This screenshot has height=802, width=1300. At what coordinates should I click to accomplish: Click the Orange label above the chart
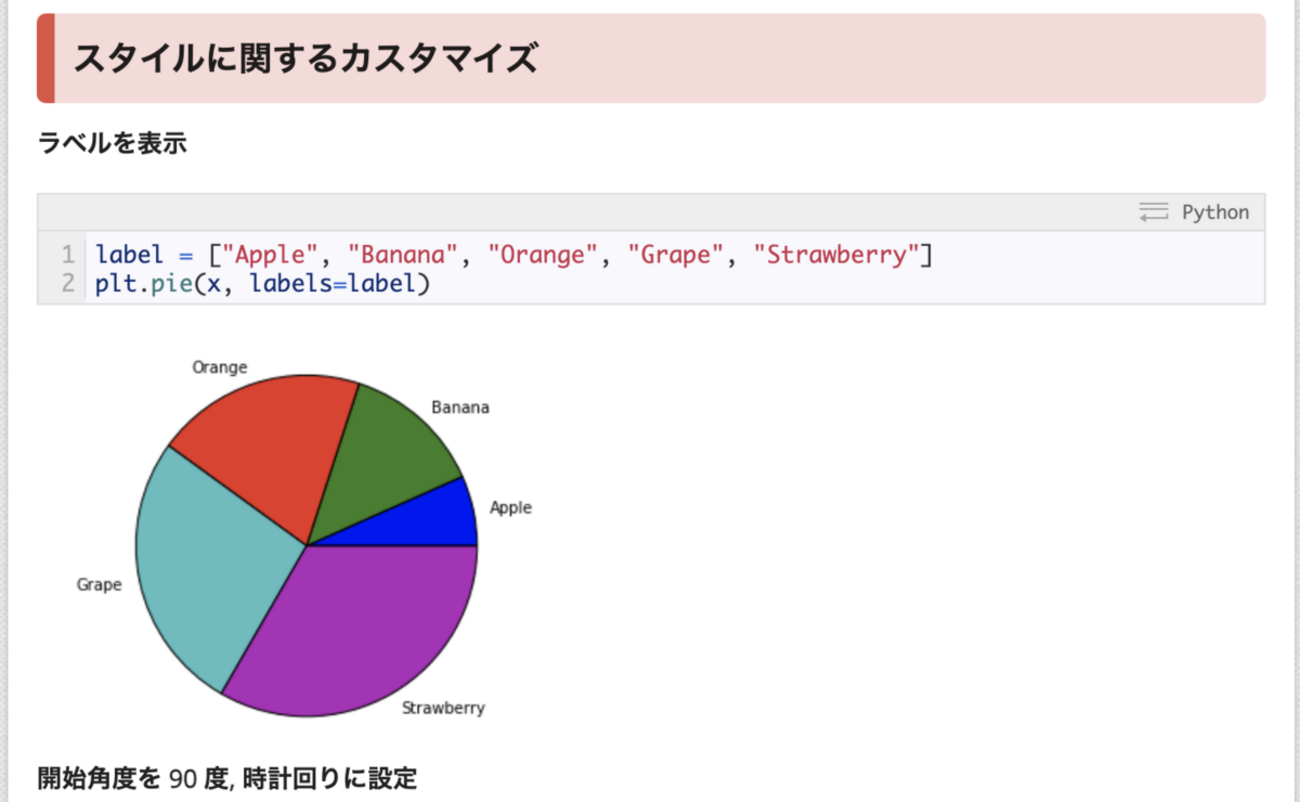(220, 367)
